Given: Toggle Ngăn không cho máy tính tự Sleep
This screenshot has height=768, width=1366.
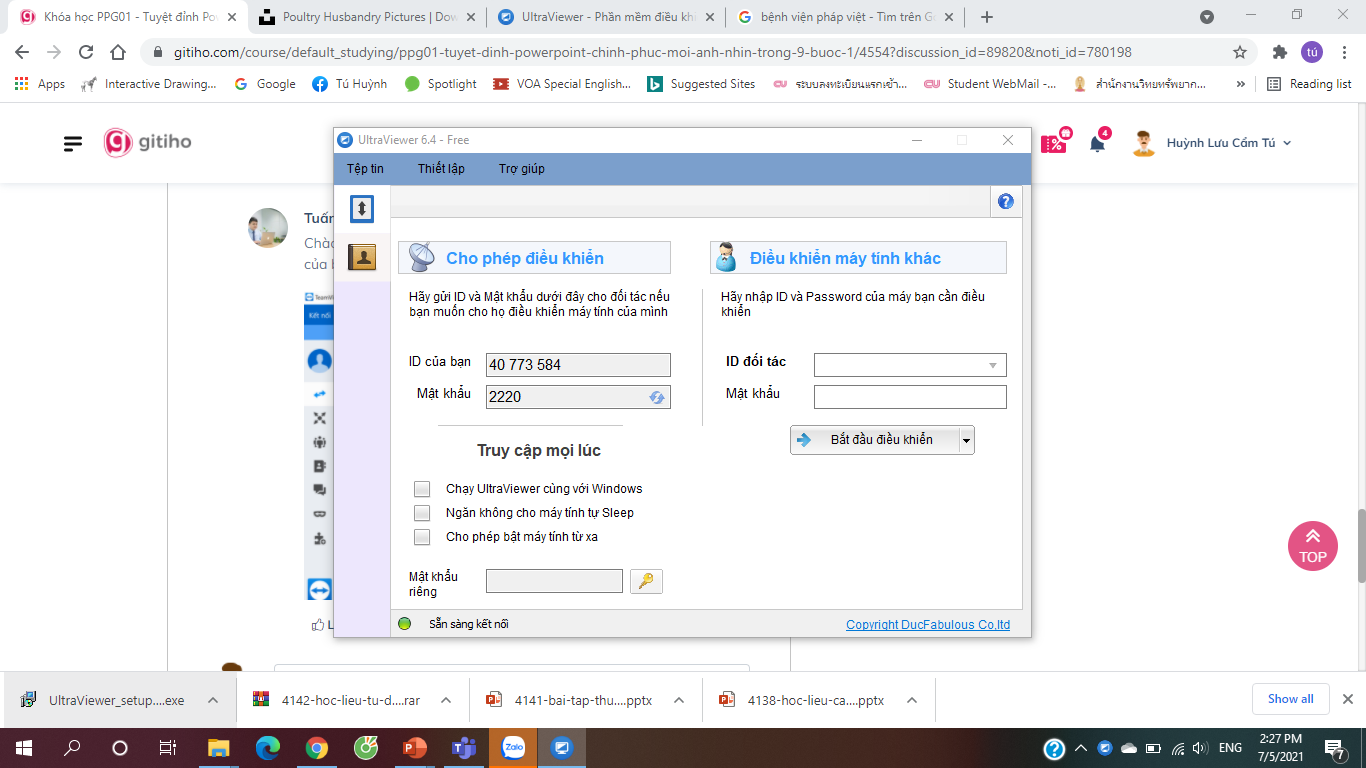Looking at the screenshot, I should pyautogui.click(x=422, y=513).
